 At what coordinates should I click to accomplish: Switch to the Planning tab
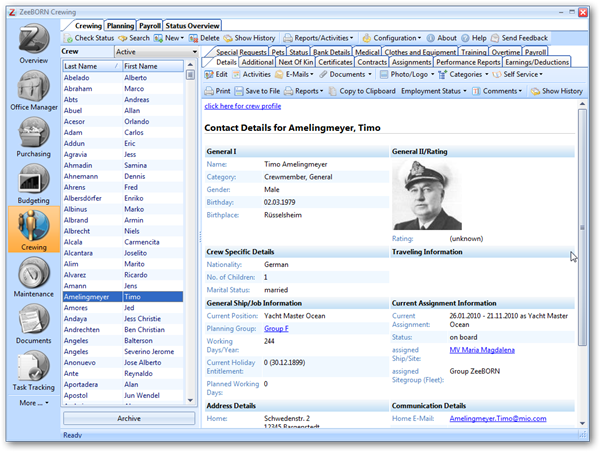(120, 26)
